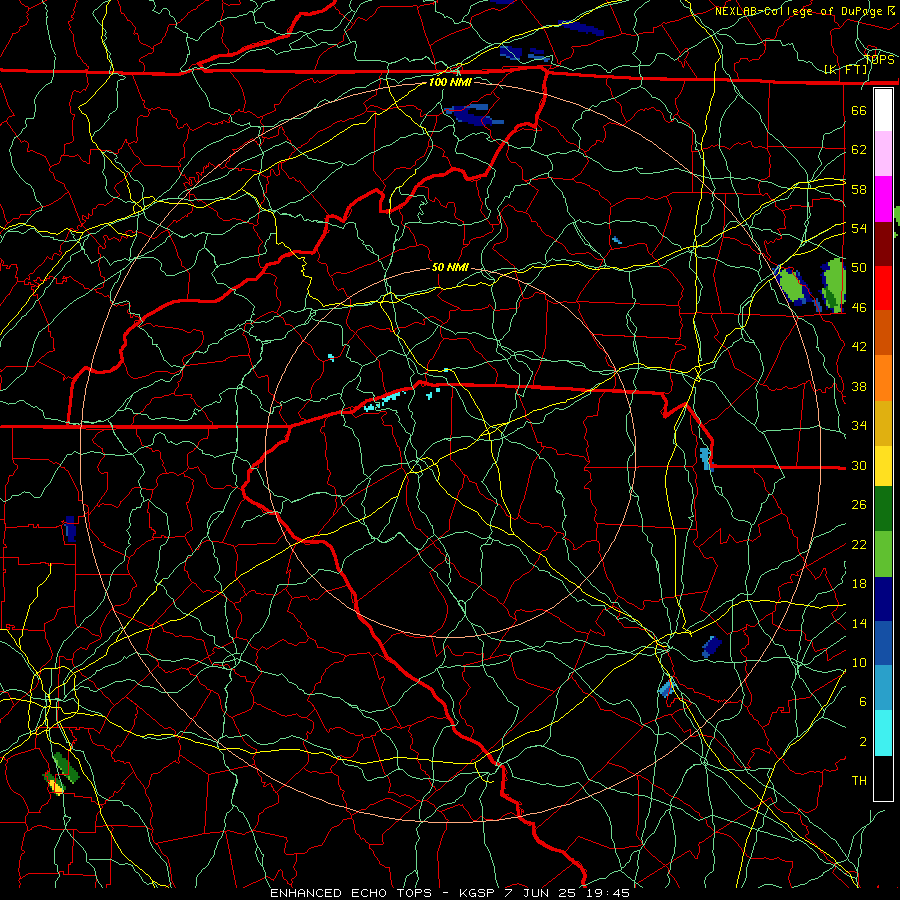900x900 pixels.
Task: Click the yellow echo cell on the map
Action: click(56, 785)
